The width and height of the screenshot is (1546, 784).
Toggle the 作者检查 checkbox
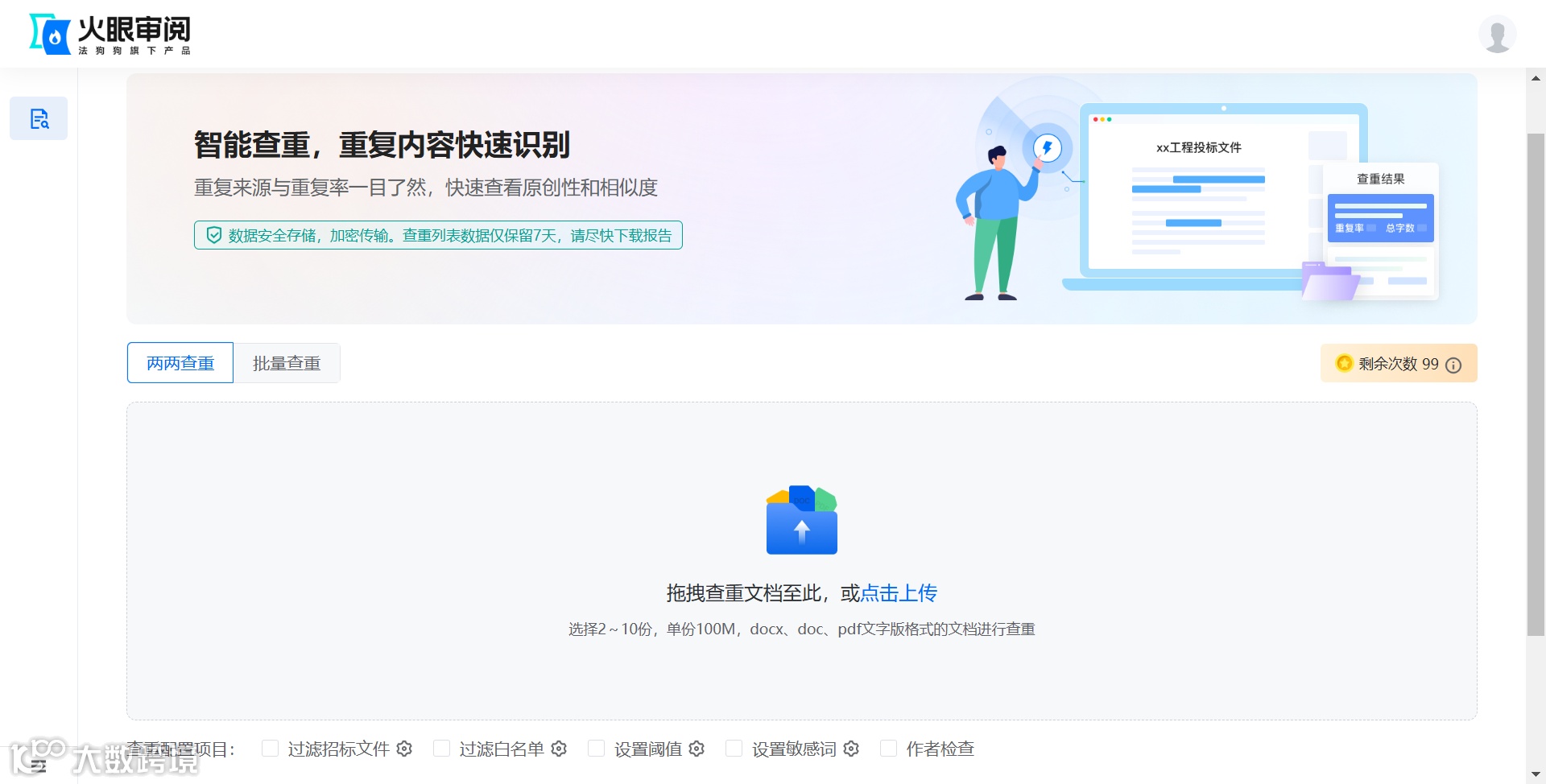(888, 749)
